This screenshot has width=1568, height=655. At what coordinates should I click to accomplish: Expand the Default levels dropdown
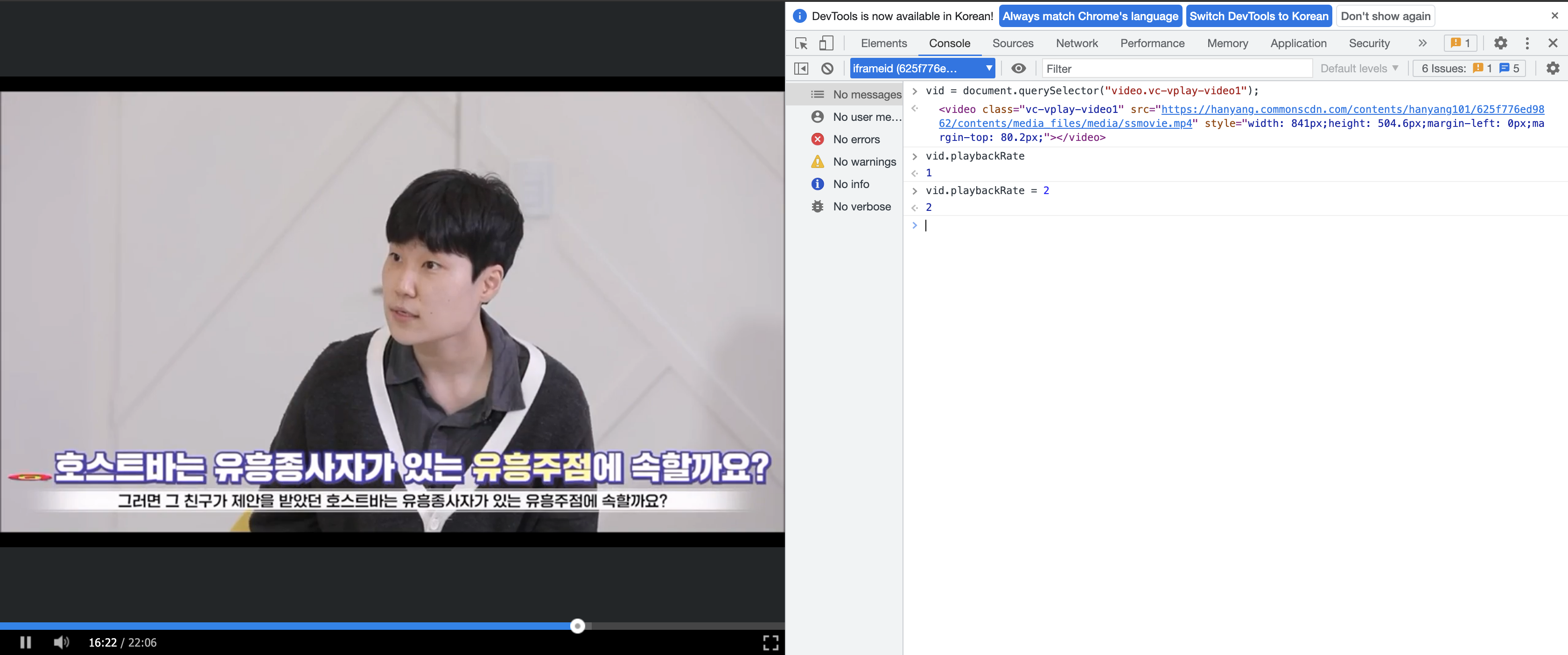(1358, 69)
